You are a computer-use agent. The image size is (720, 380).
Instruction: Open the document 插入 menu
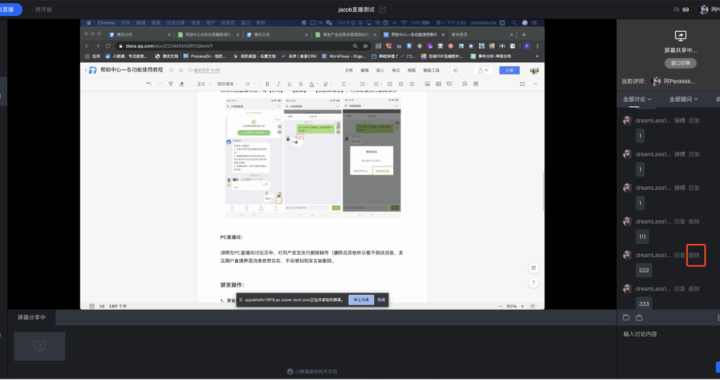pos(380,70)
